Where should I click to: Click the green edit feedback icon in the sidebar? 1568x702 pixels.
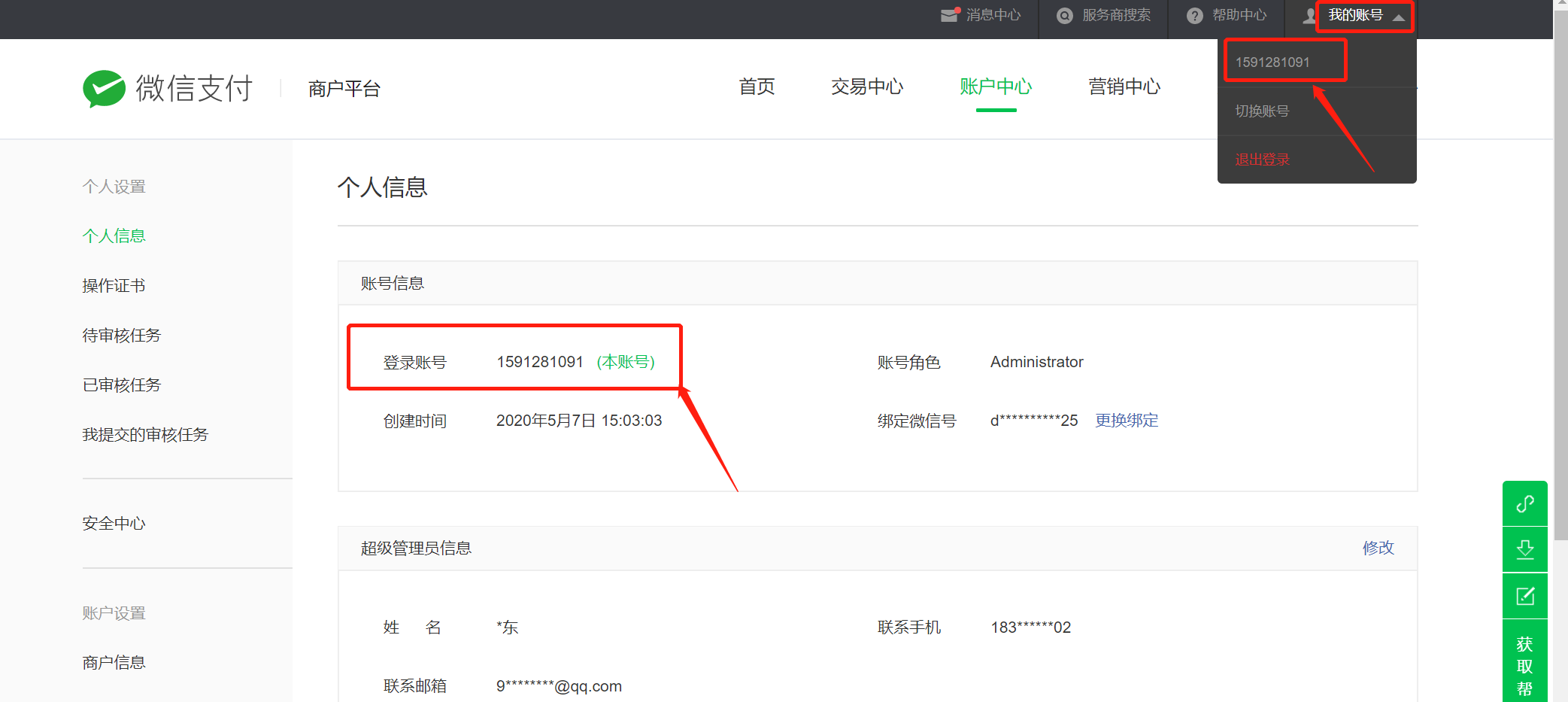click(x=1525, y=596)
